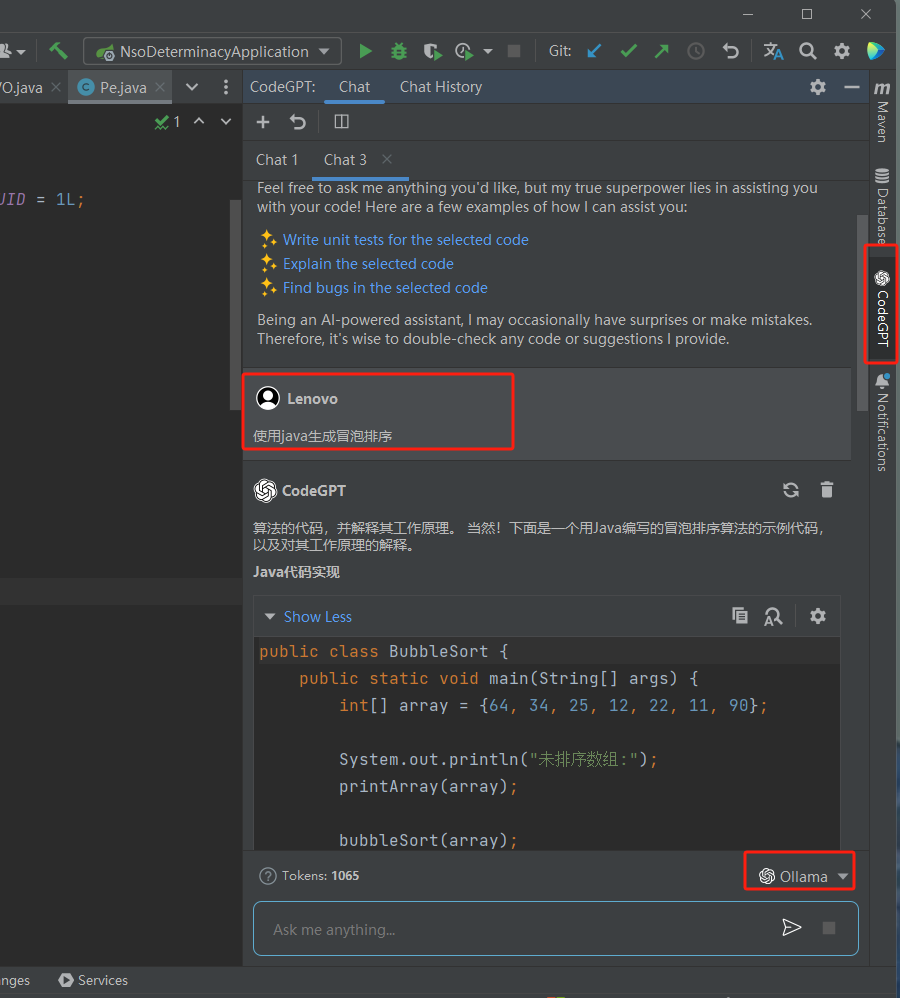This screenshot has height=998, width=900.
Task: Click the Find bugs in the selected code link
Action: point(385,288)
